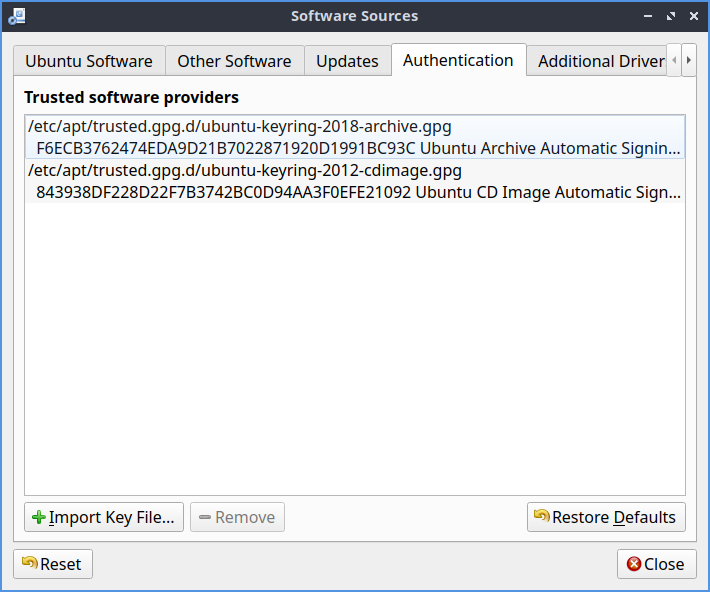Click the green plus icon on Import Key File
Screen dimensions: 710x592
point(39,517)
